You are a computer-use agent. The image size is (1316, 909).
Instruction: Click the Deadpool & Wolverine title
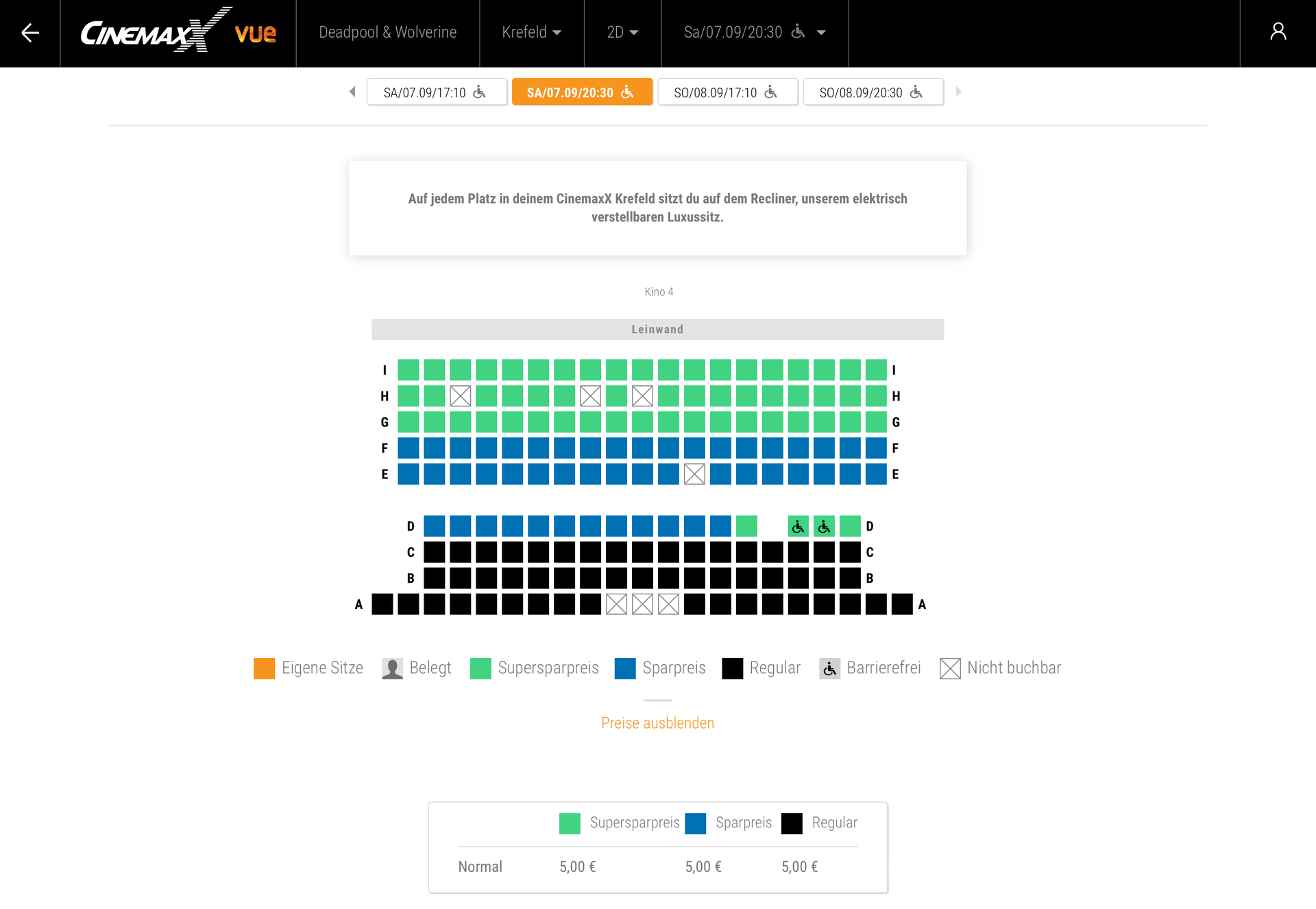pyautogui.click(x=387, y=32)
